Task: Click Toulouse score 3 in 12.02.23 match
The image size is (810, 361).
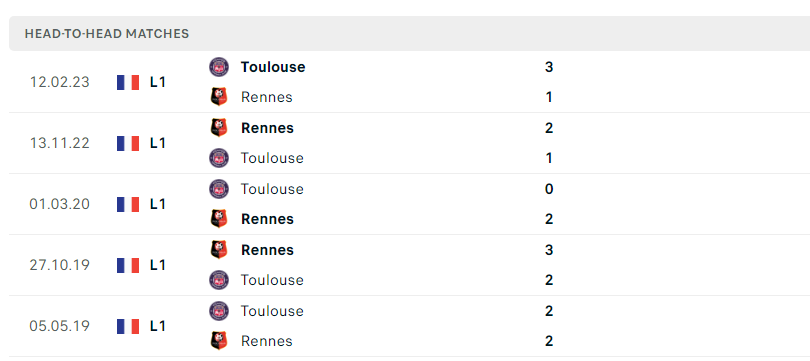Action: click(x=549, y=67)
